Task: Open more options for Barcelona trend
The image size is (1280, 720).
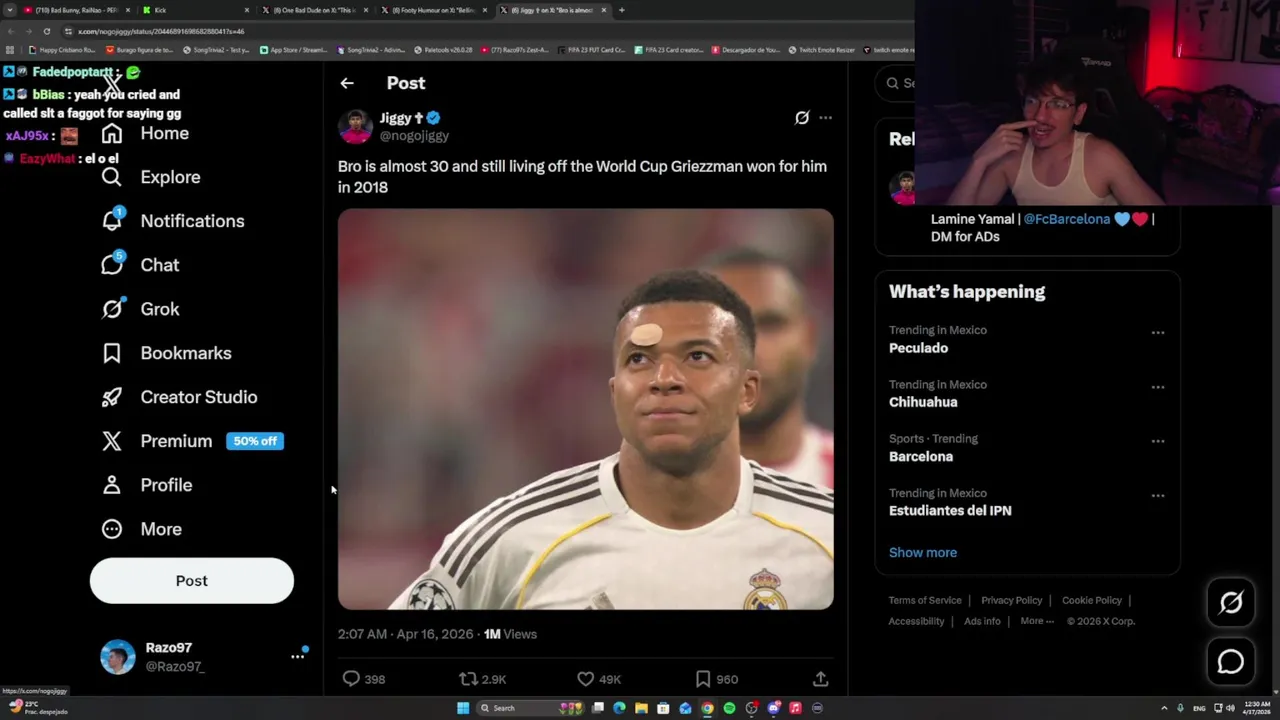Action: tap(1158, 441)
